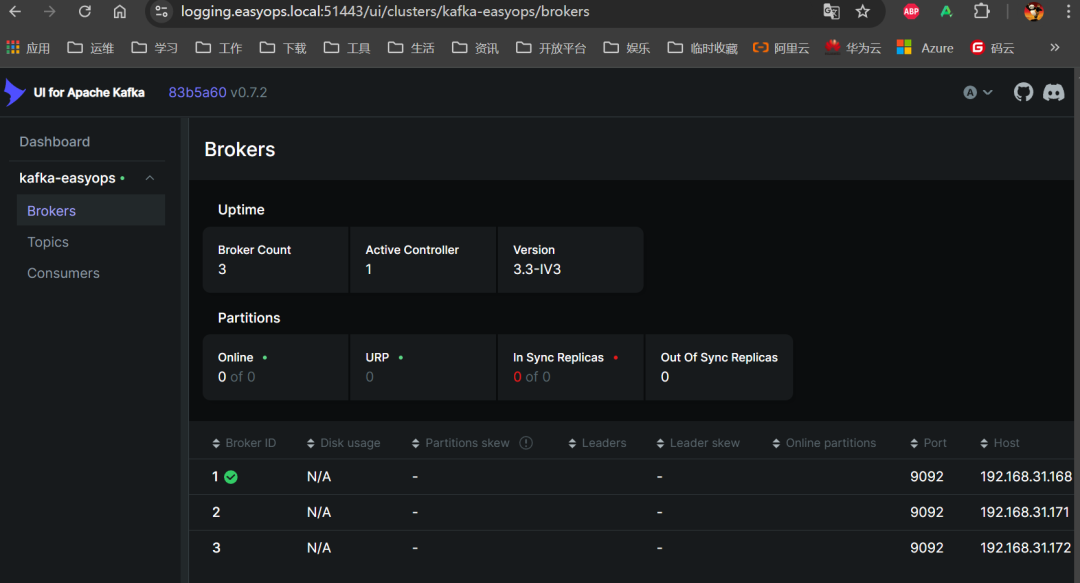The image size is (1080, 583).
Task: Open the 运维 bookmark folder
Action: (91, 48)
